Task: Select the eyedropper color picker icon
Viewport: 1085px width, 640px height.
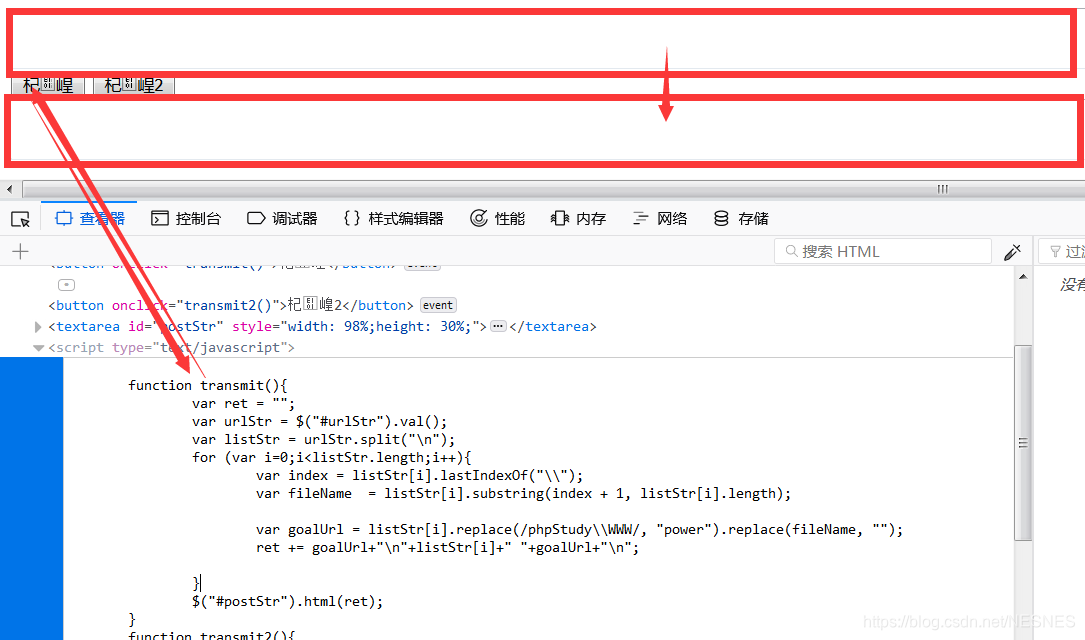Action: click(x=1012, y=252)
